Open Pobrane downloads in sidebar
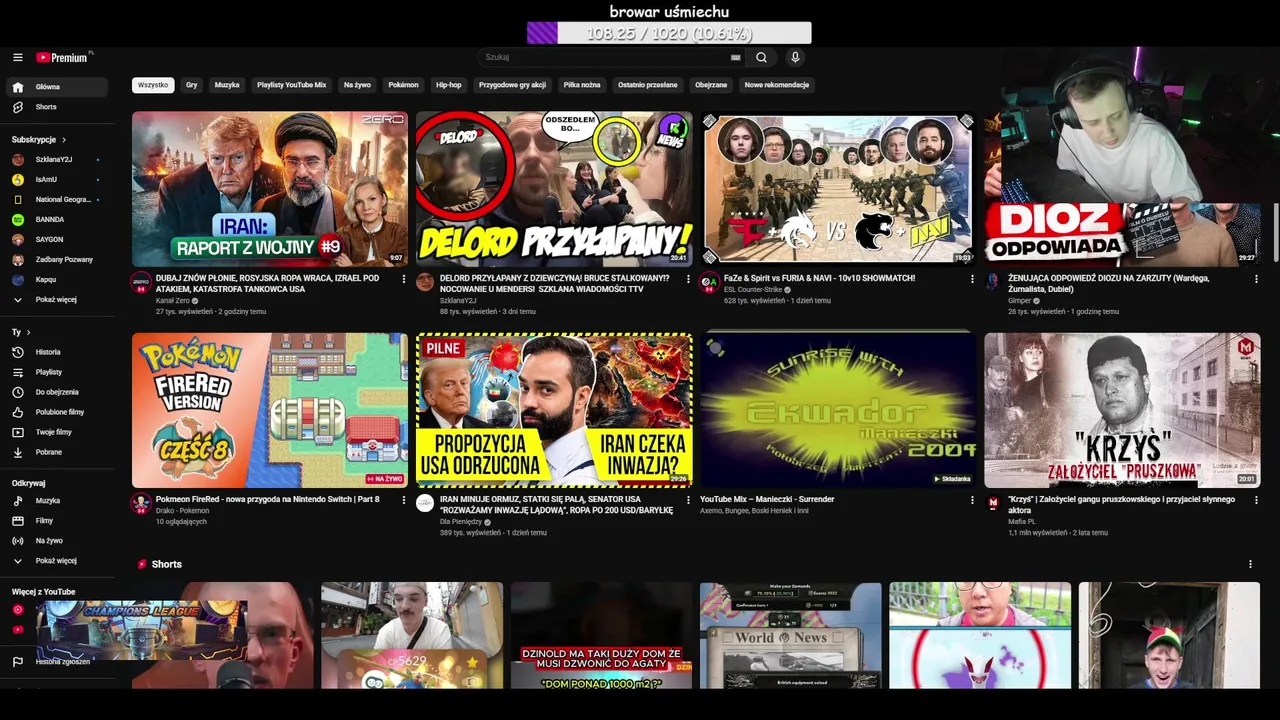The width and height of the screenshot is (1280, 720). coord(59,452)
